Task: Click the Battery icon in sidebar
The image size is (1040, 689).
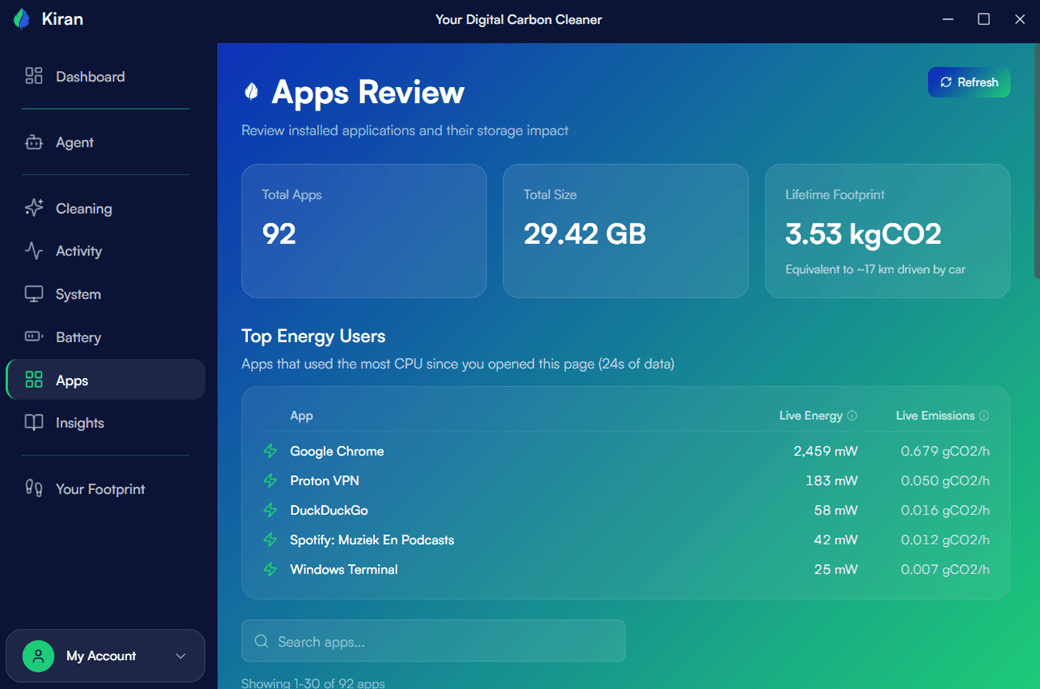Action: tap(34, 337)
